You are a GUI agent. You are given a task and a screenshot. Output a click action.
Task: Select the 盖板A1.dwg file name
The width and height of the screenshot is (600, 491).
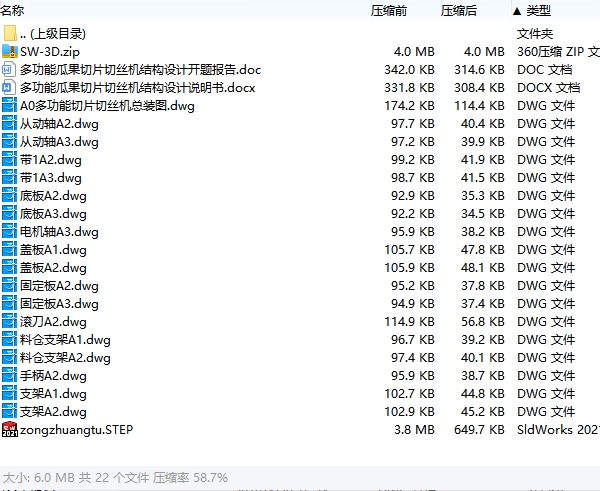tap(53, 250)
